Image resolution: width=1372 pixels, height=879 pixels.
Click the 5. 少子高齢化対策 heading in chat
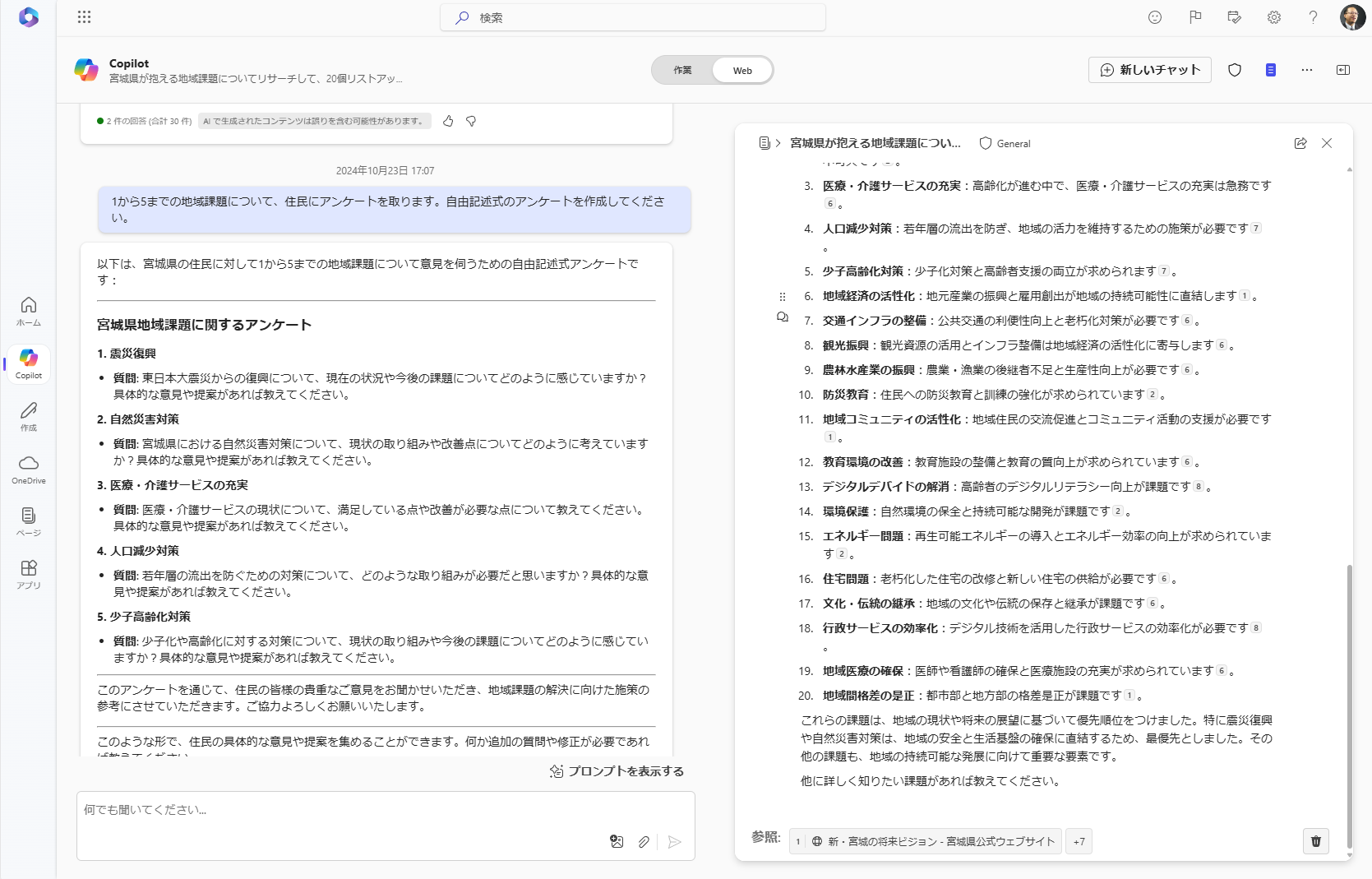click(x=144, y=617)
